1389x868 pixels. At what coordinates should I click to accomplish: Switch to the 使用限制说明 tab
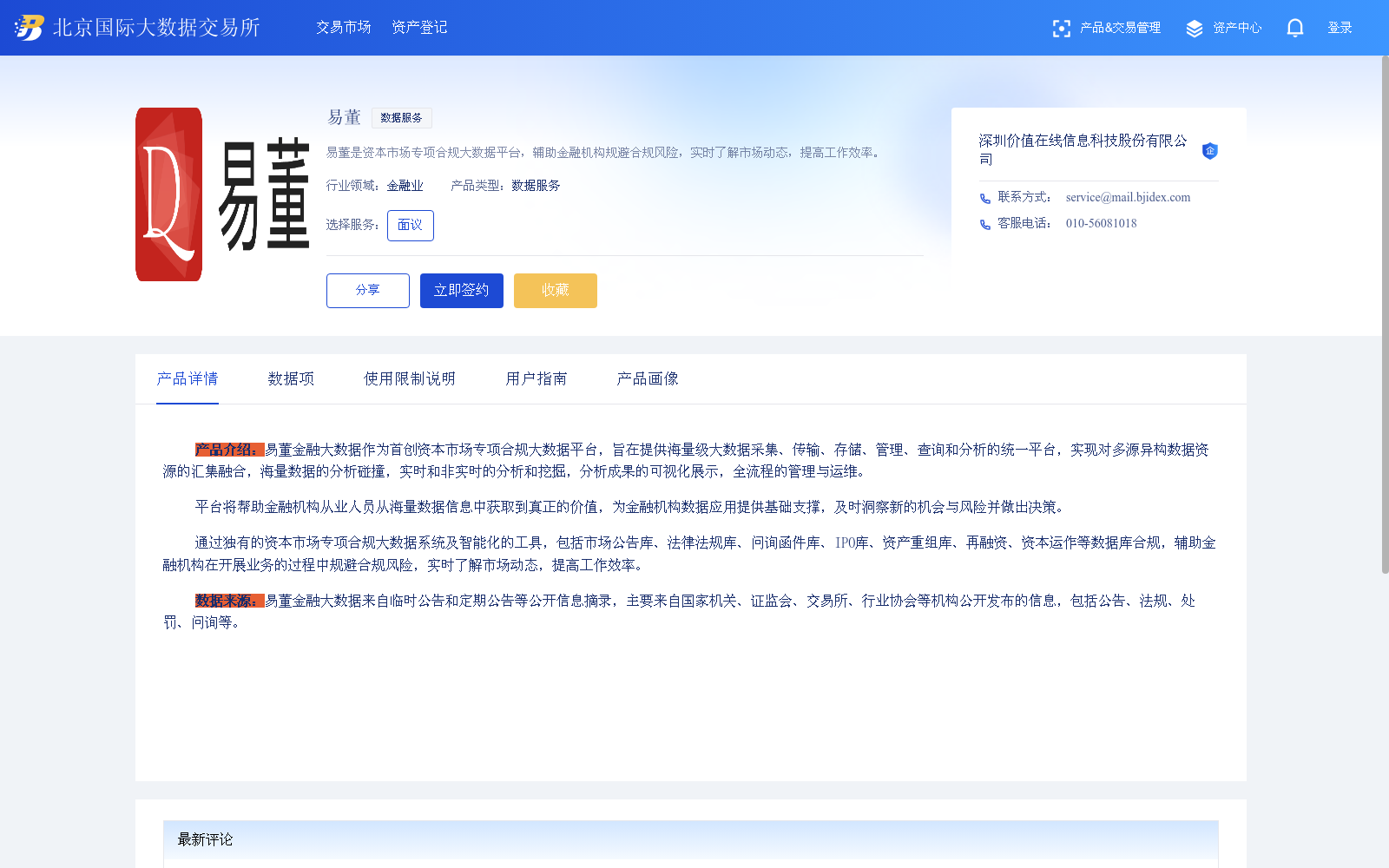(410, 379)
